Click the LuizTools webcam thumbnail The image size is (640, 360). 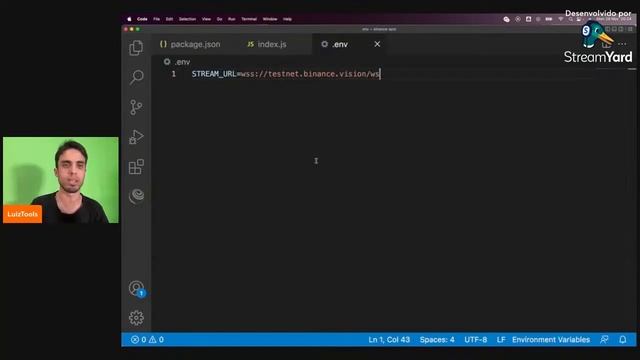click(x=61, y=180)
